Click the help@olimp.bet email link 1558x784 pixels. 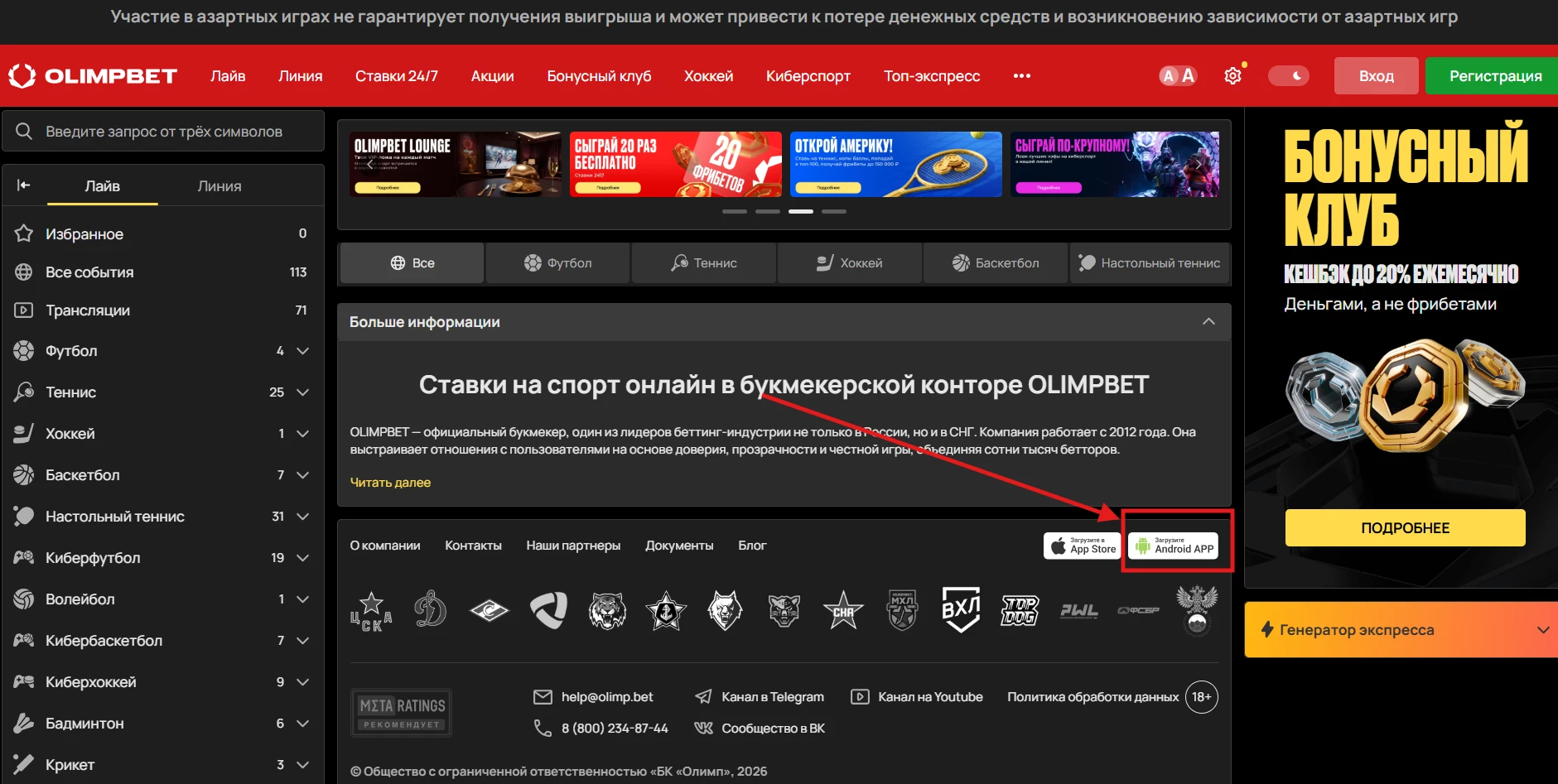tap(607, 697)
